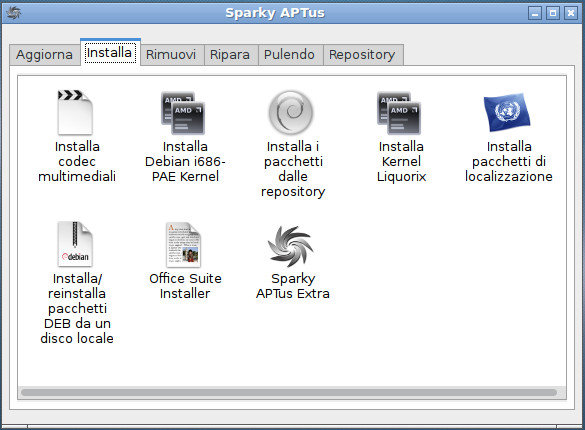Open the Sparky APTus Extra icon
Screen dimensions: 585x430
(291, 246)
